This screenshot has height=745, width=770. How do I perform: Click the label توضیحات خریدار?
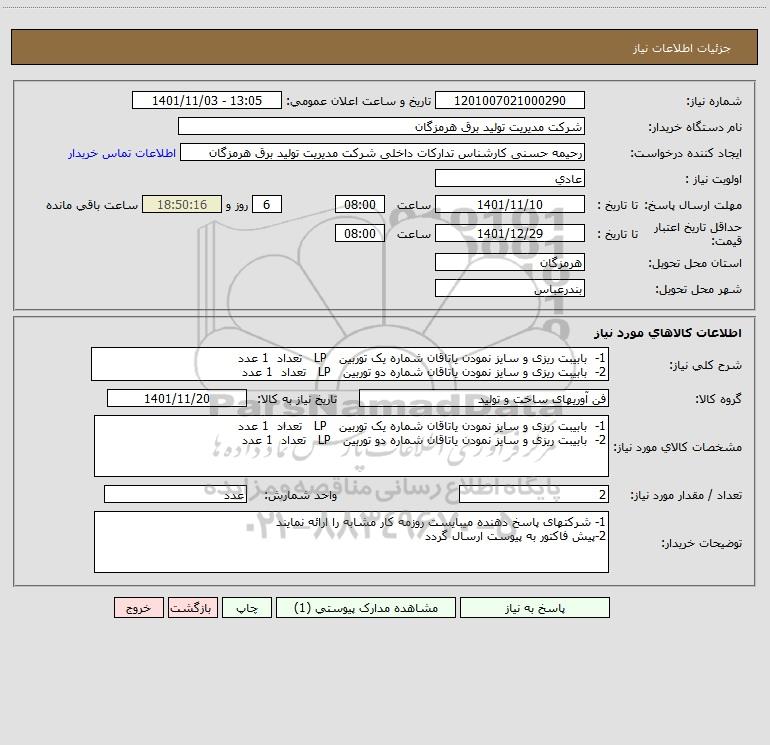(701, 544)
